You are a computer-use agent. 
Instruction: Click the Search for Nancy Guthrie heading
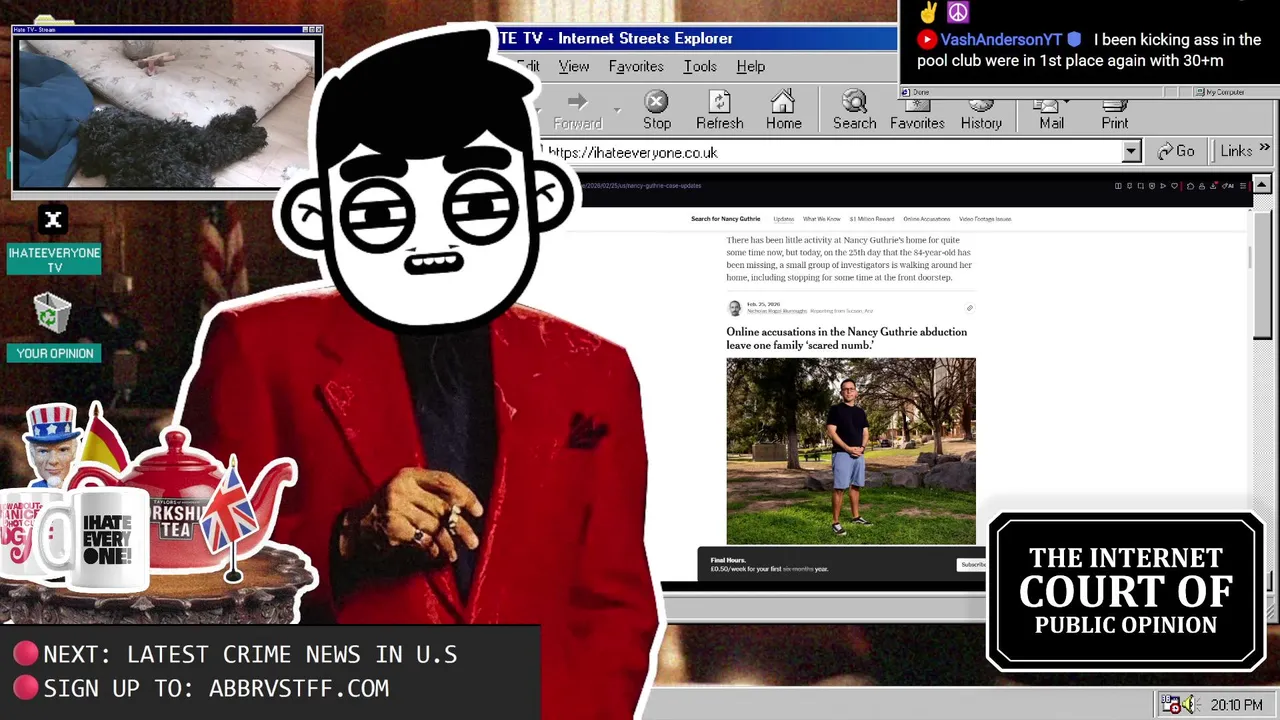tap(725, 219)
